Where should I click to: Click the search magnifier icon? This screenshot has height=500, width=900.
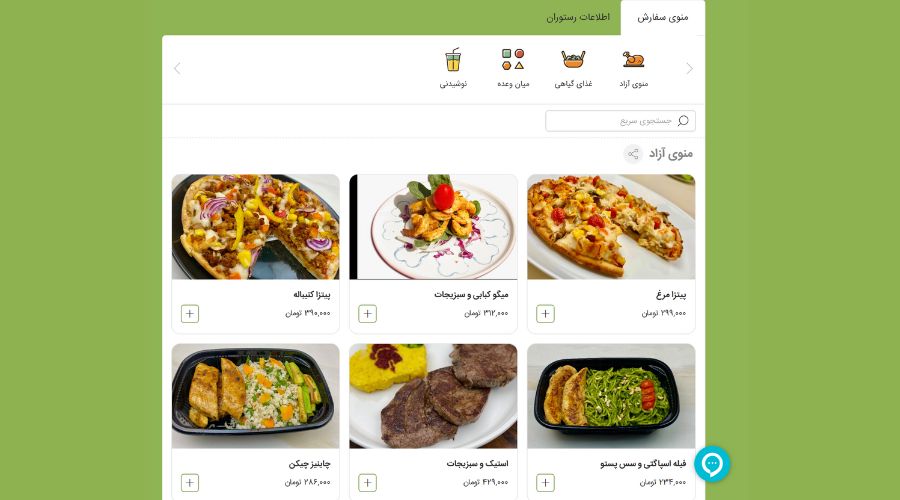click(683, 121)
